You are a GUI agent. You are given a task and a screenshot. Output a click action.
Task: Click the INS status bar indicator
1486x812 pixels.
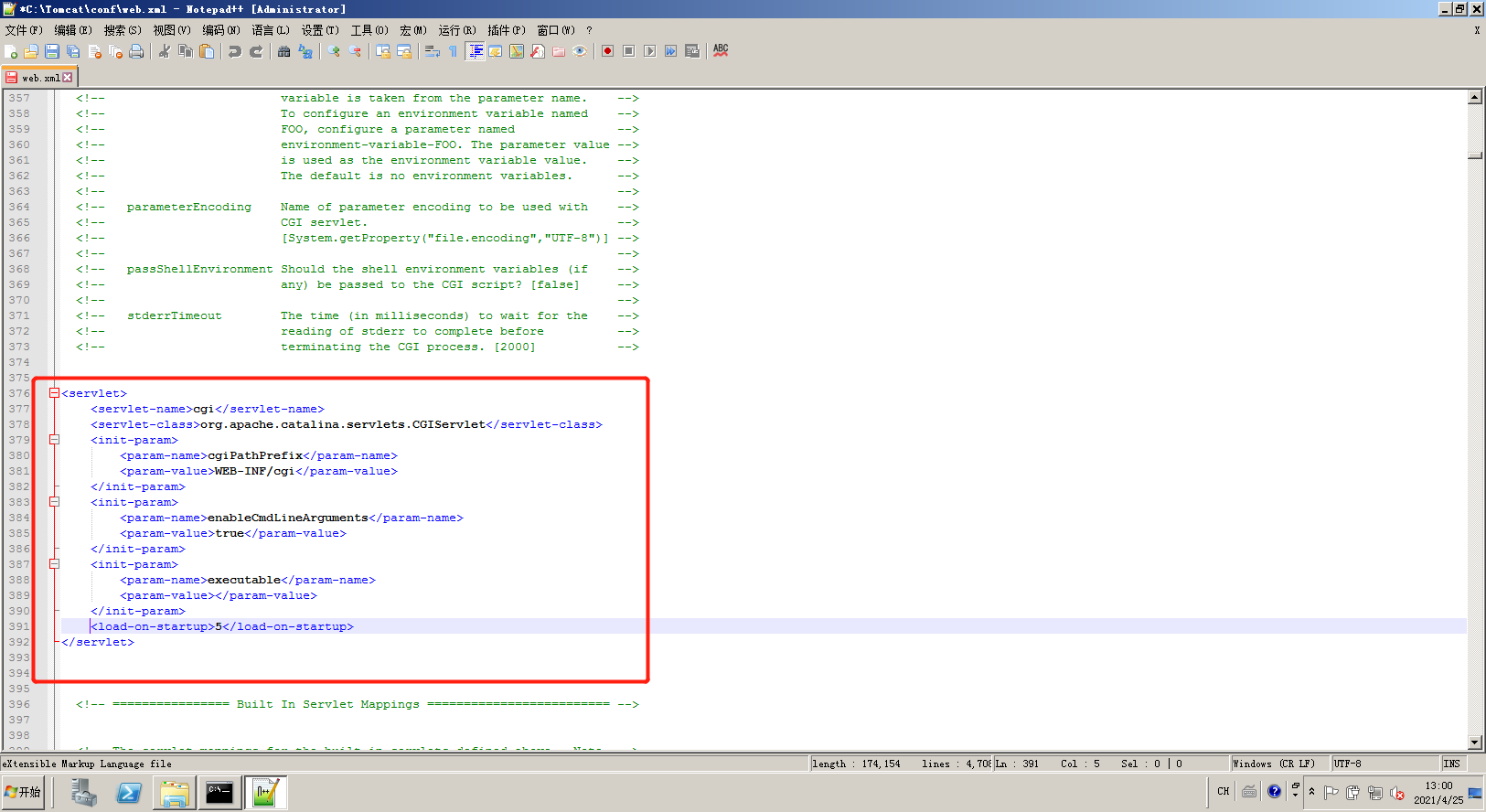(1453, 764)
